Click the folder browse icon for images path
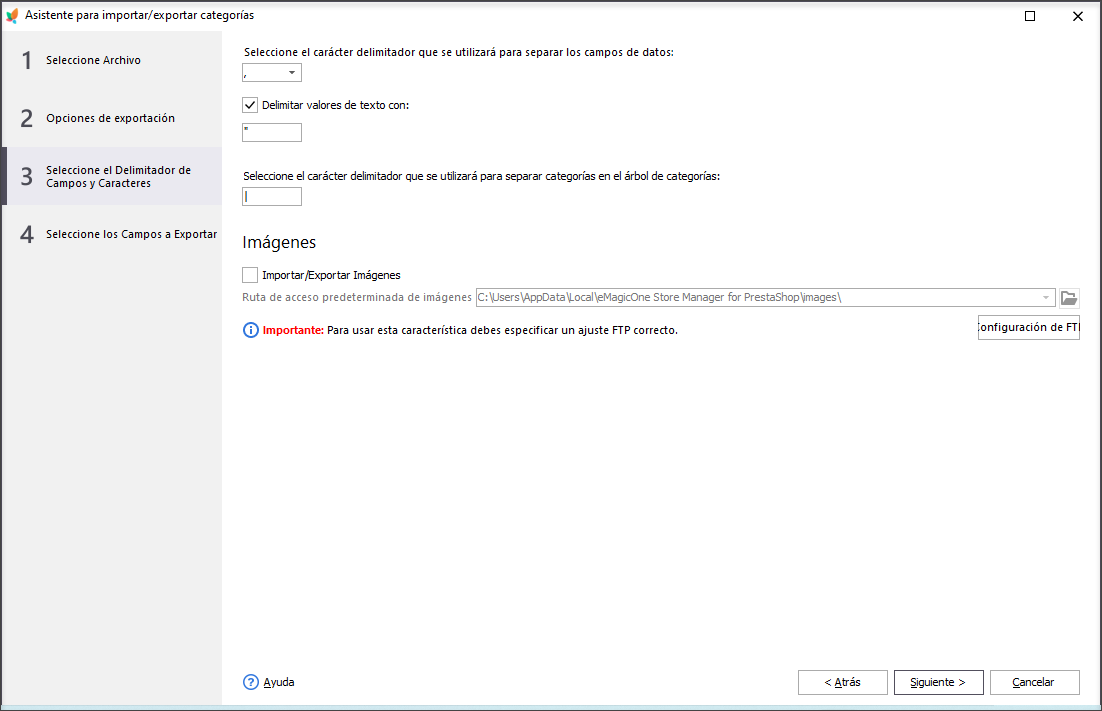This screenshot has height=711, width=1102. 1069,298
